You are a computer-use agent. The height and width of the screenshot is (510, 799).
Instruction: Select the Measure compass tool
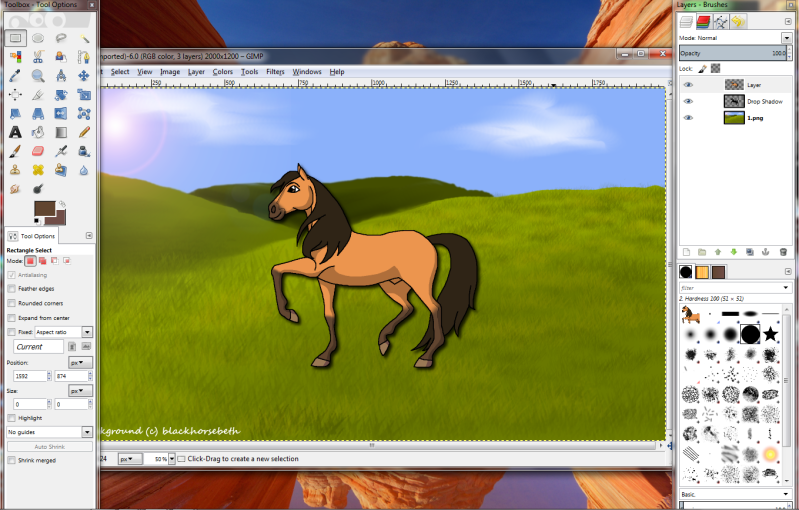pos(61,76)
